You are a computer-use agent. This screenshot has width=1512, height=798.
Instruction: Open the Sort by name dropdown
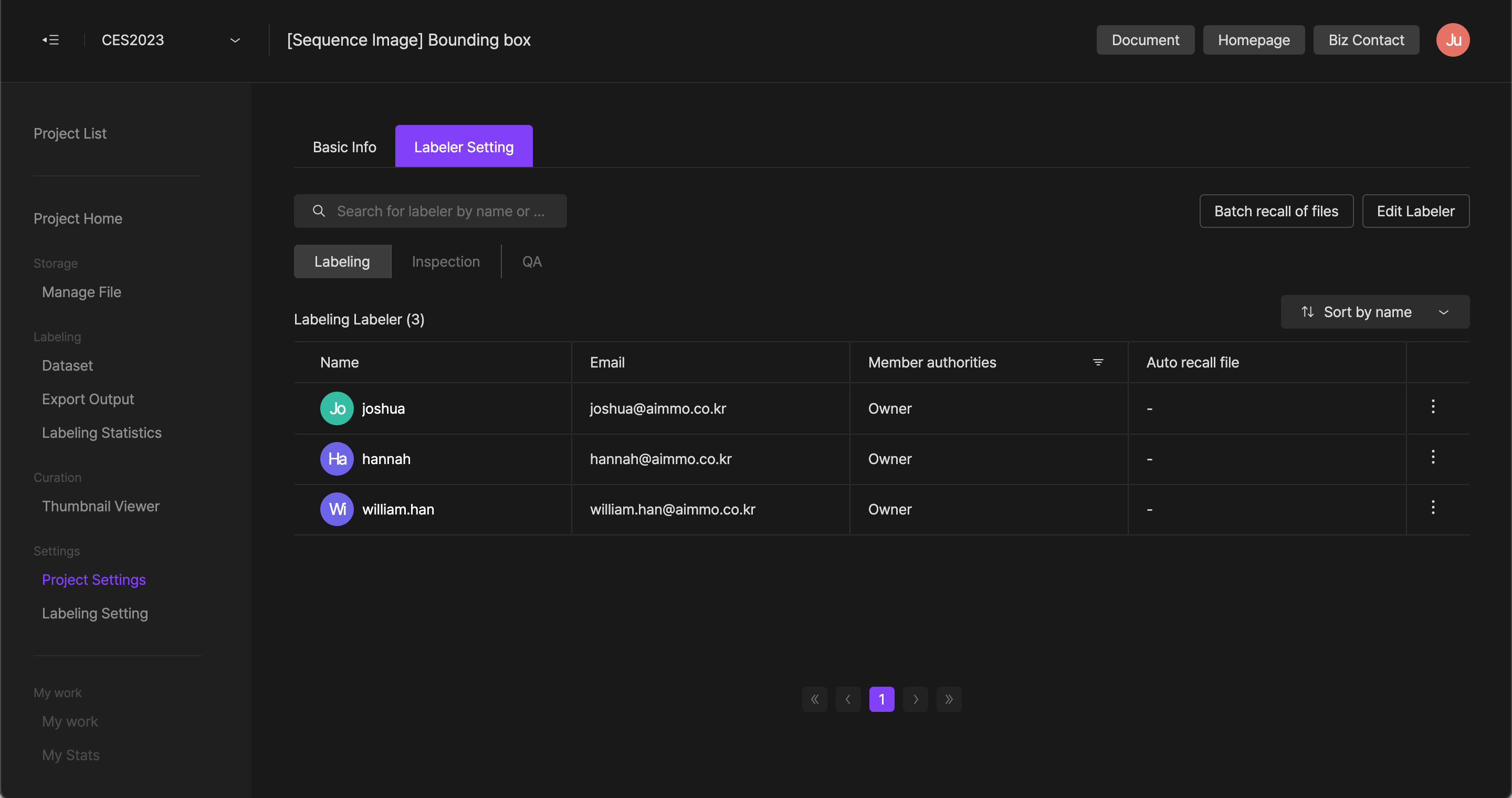1374,312
